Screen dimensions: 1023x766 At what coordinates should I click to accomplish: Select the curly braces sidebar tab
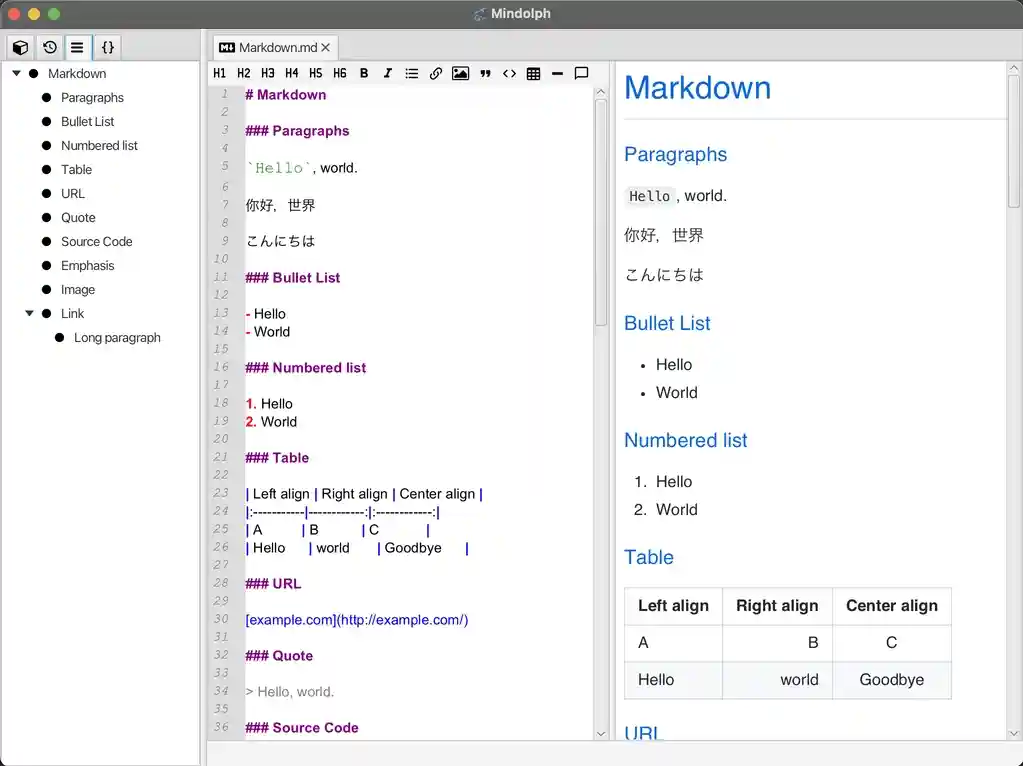click(x=108, y=47)
